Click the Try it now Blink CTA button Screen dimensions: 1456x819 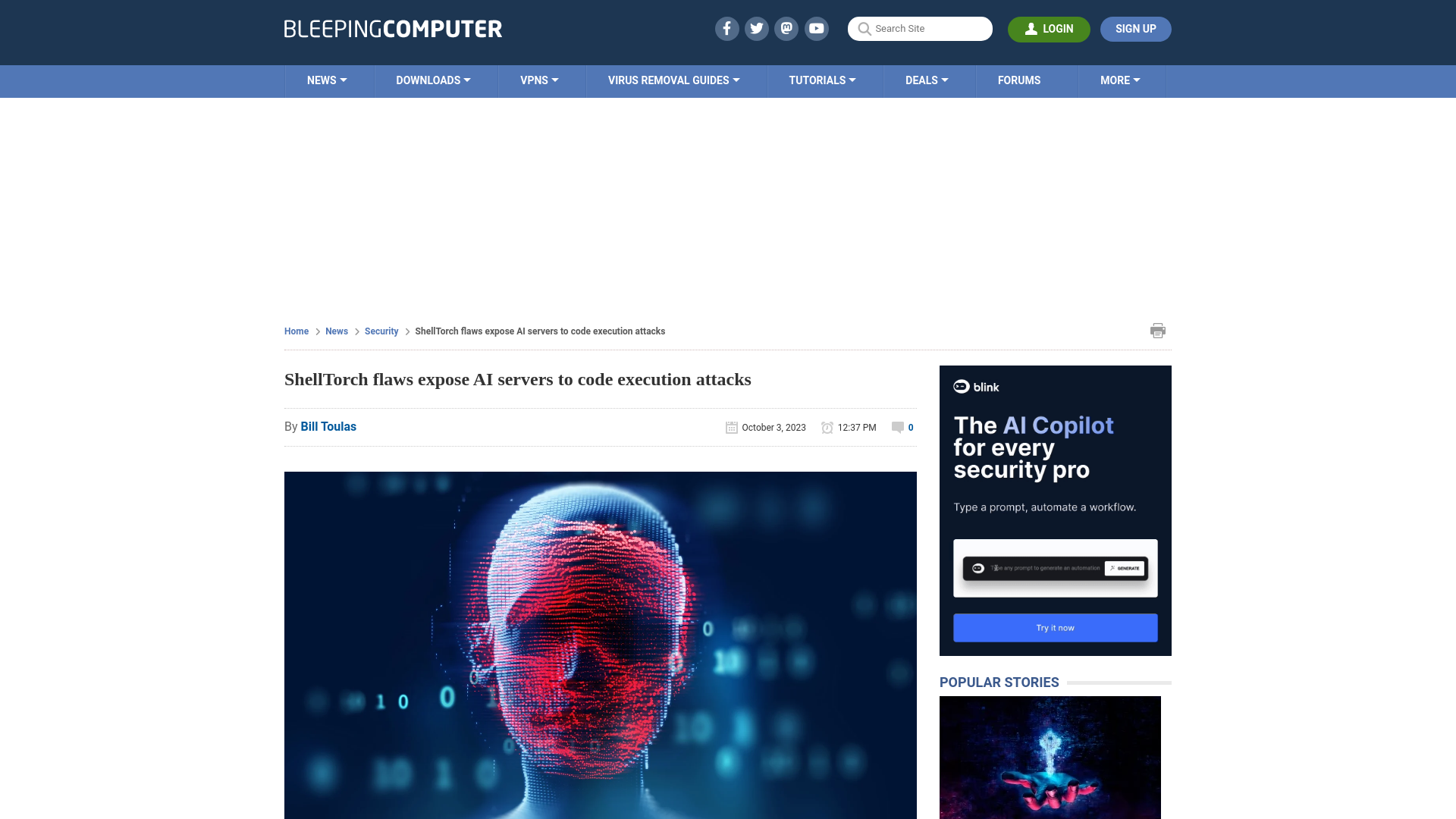click(1055, 627)
